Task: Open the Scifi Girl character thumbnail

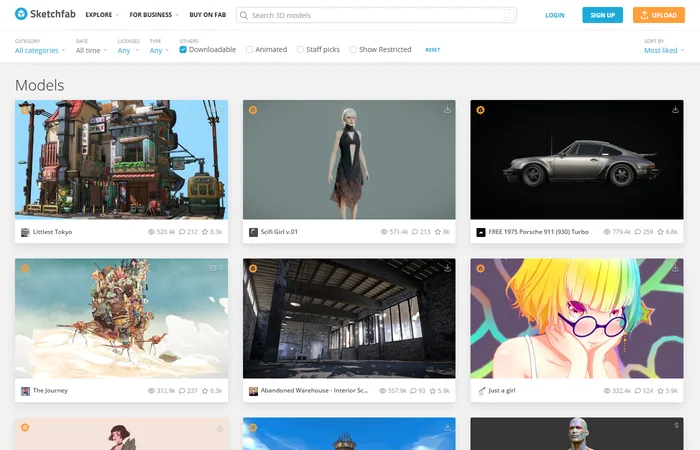Action: (x=349, y=159)
